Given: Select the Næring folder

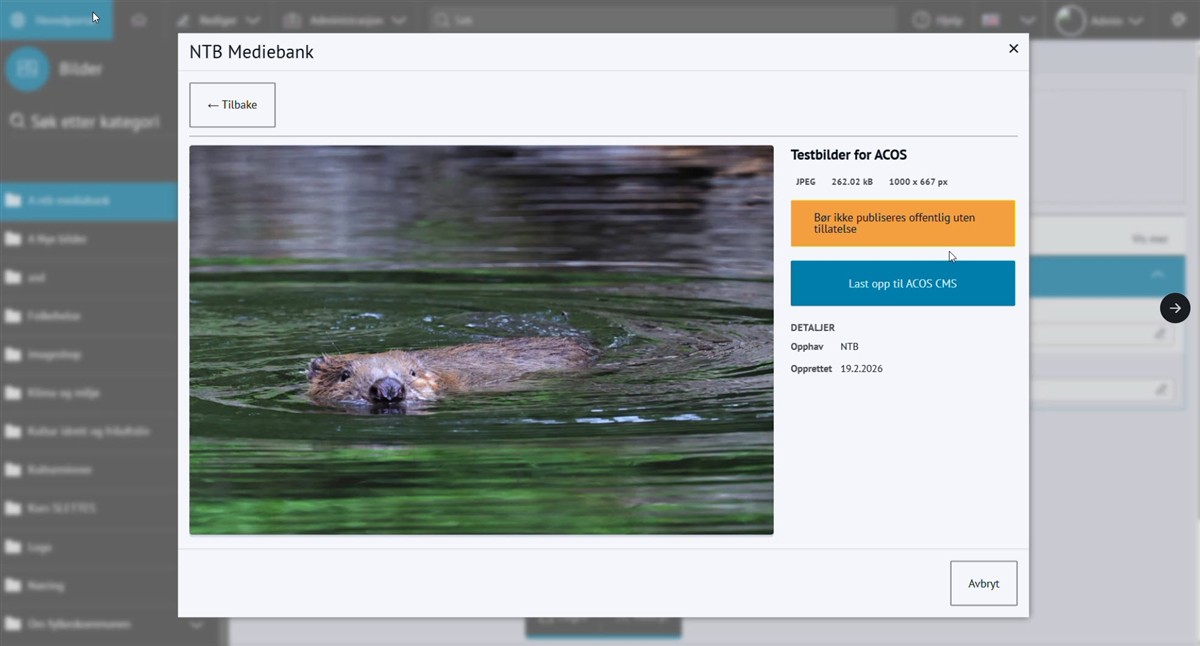Looking at the screenshot, I should point(47,585).
